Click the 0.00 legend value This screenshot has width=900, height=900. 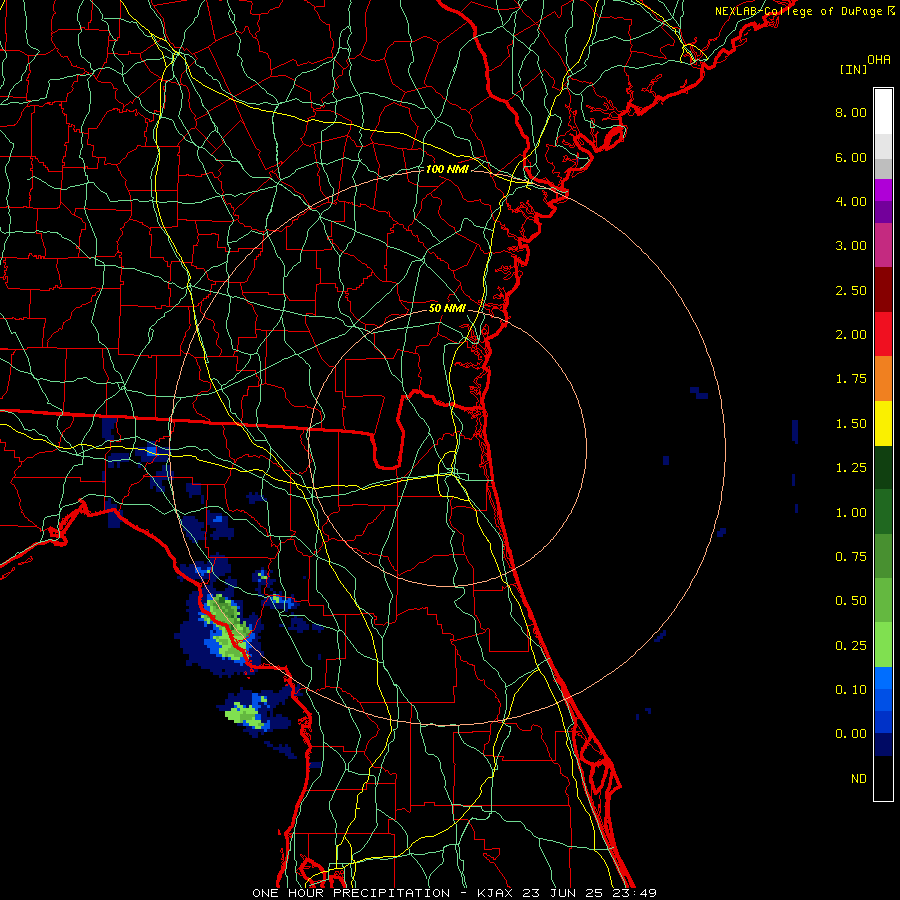pyautogui.click(x=851, y=734)
